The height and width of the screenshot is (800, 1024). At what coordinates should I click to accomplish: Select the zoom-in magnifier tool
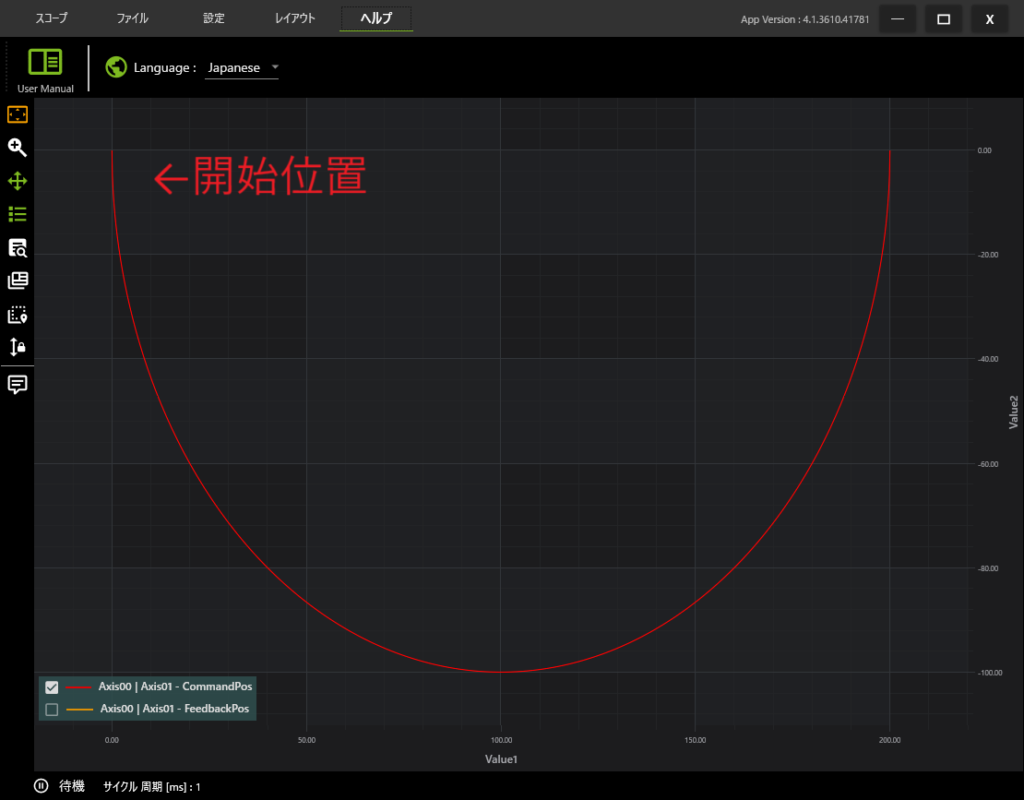click(x=17, y=147)
